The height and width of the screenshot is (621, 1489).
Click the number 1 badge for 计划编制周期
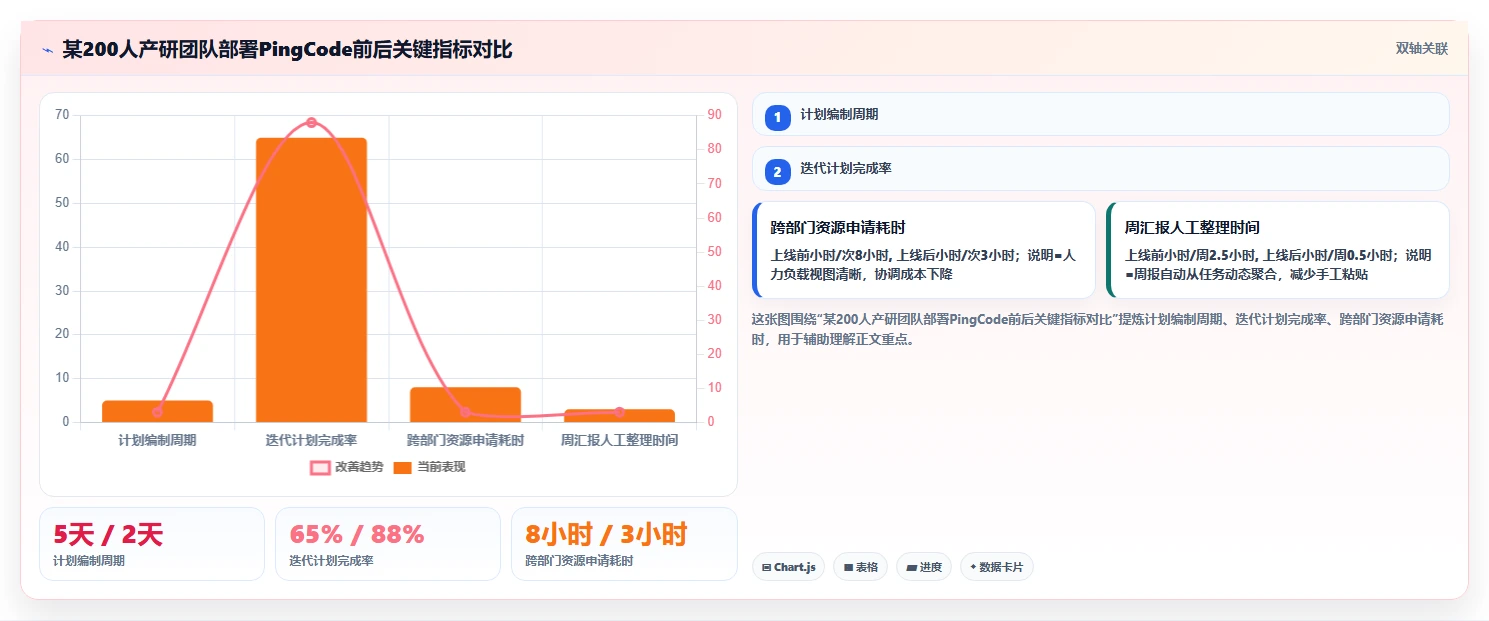pos(777,117)
